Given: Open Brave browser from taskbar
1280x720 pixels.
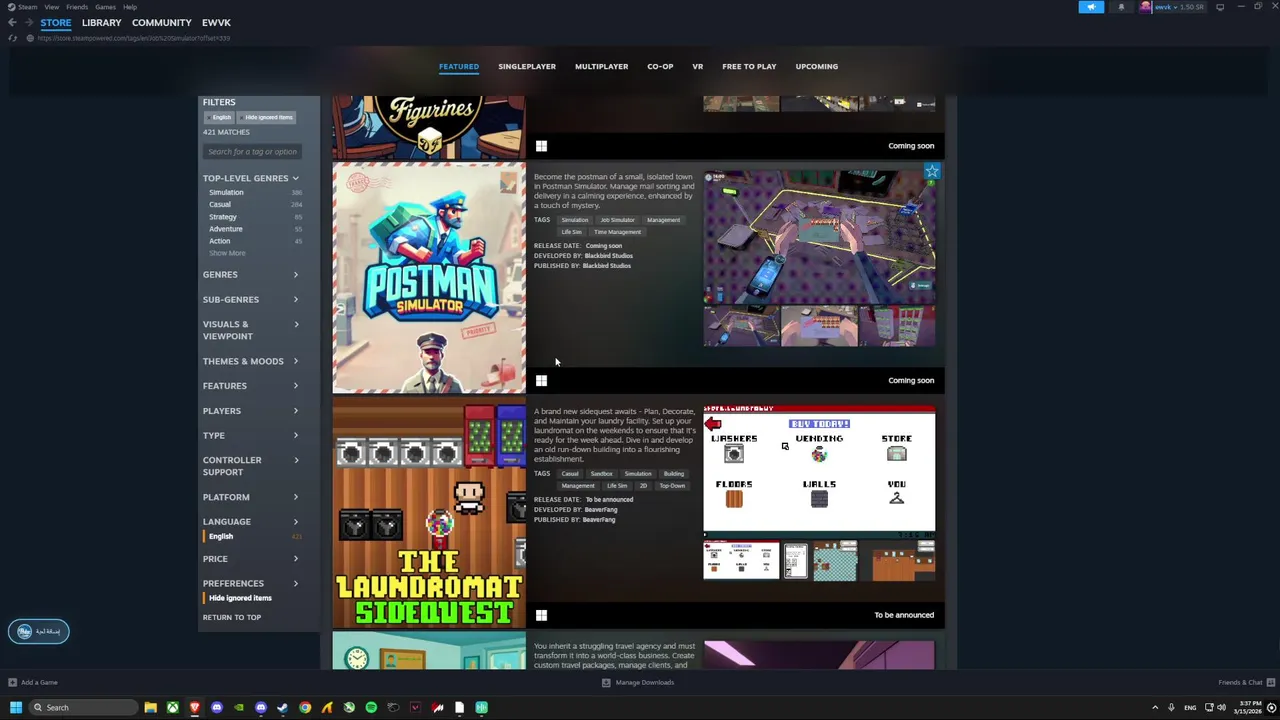Looking at the screenshot, I should pos(194,707).
